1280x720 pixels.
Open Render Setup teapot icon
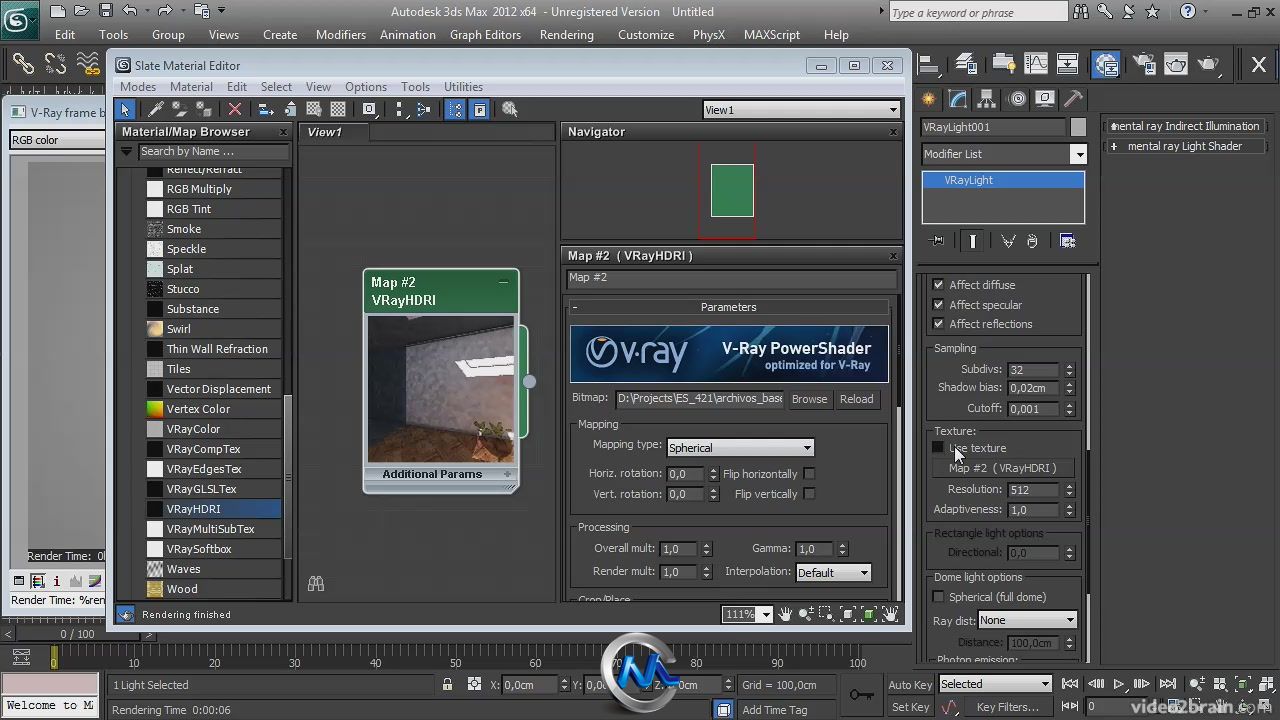[x=1143, y=65]
